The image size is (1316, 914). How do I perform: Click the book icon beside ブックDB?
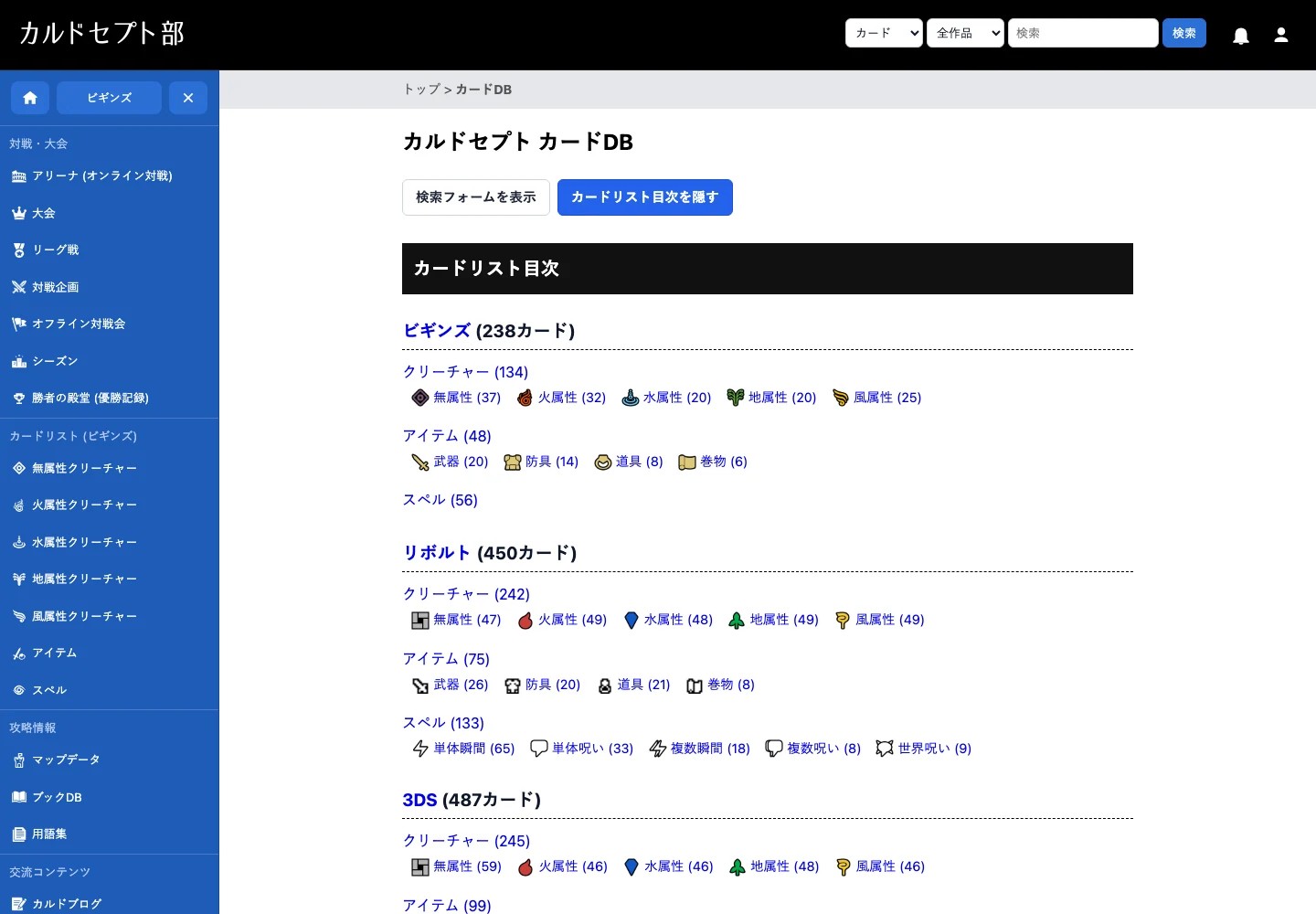pos(19,797)
